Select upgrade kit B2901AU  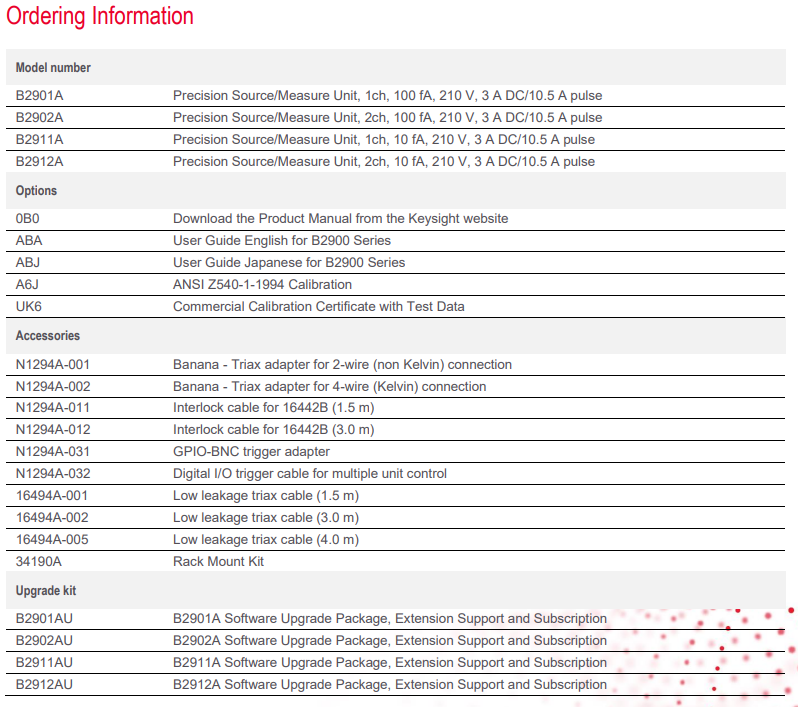coord(44,618)
